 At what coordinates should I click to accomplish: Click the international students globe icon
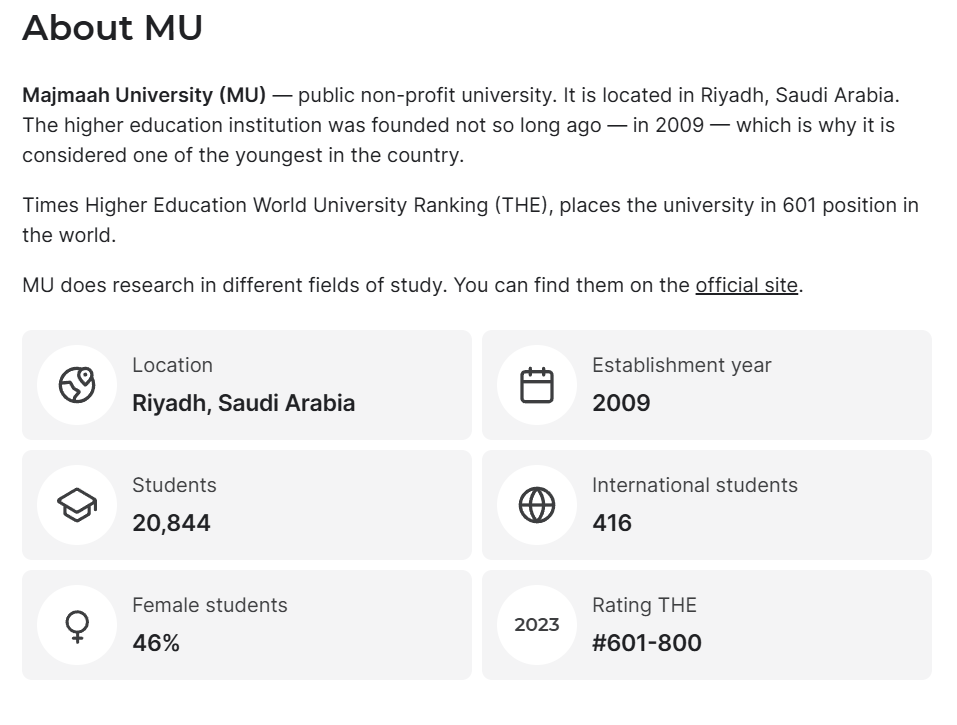[x=536, y=505]
